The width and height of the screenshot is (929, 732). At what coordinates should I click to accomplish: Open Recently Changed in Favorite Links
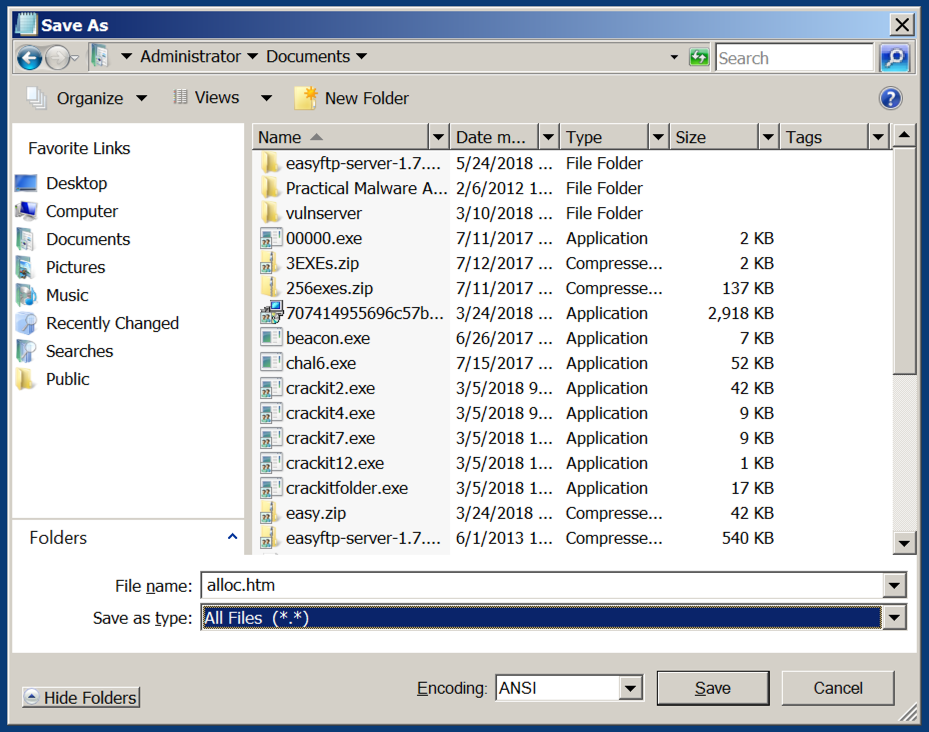[112, 323]
